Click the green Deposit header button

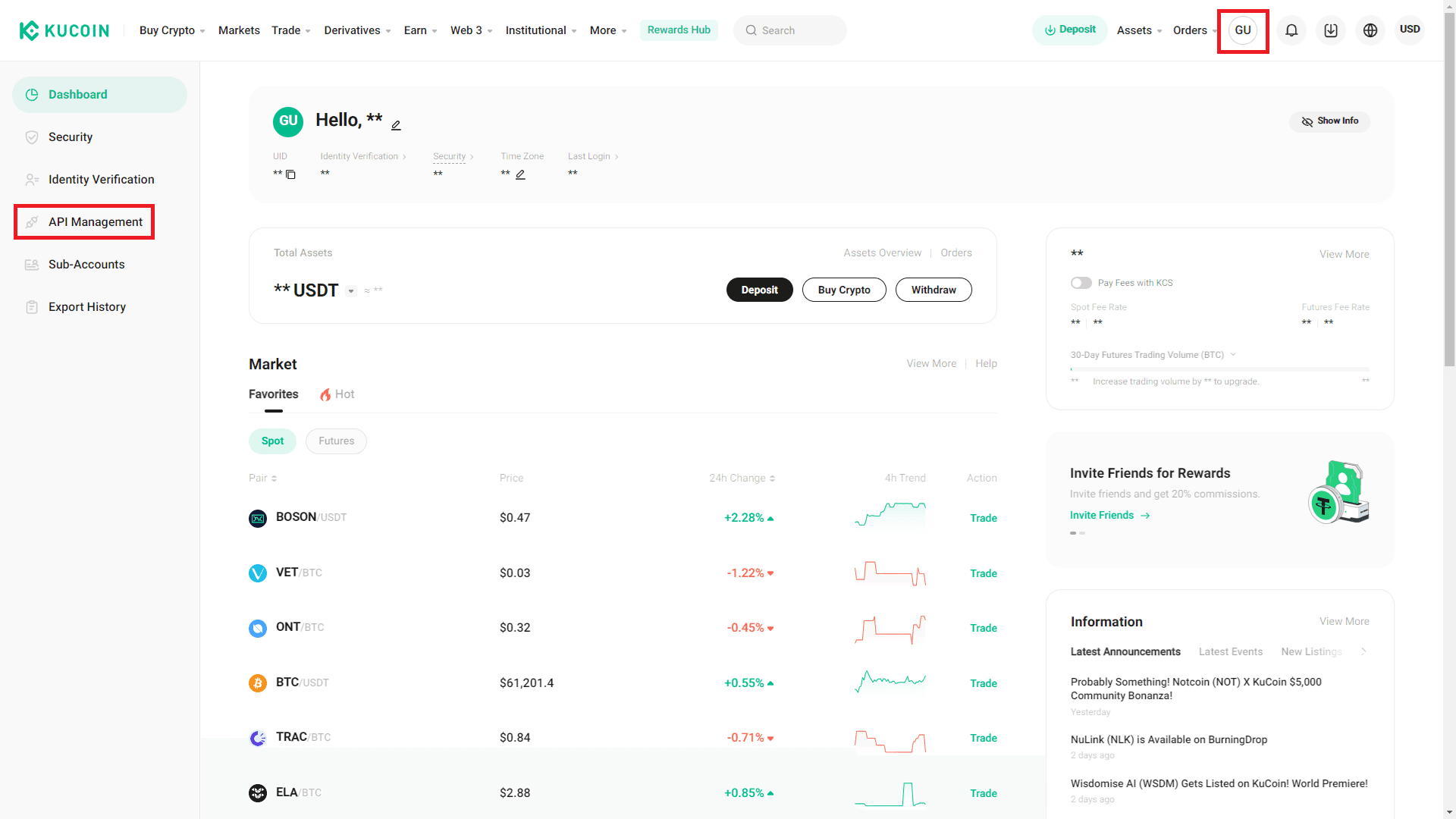pos(1069,30)
